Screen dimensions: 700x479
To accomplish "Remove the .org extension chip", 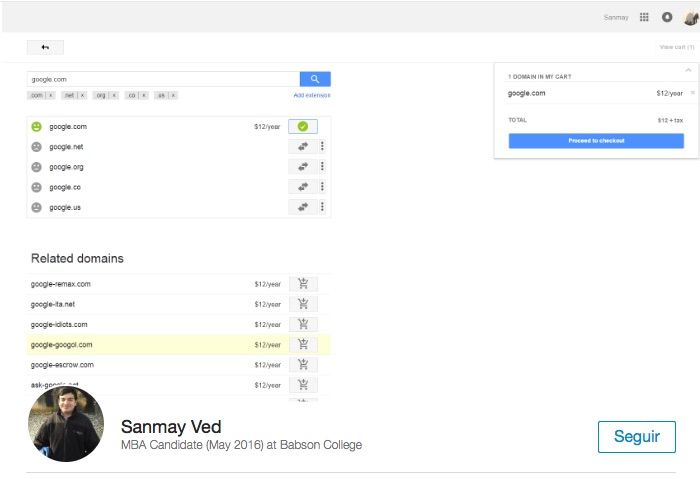I will point(114,95).
